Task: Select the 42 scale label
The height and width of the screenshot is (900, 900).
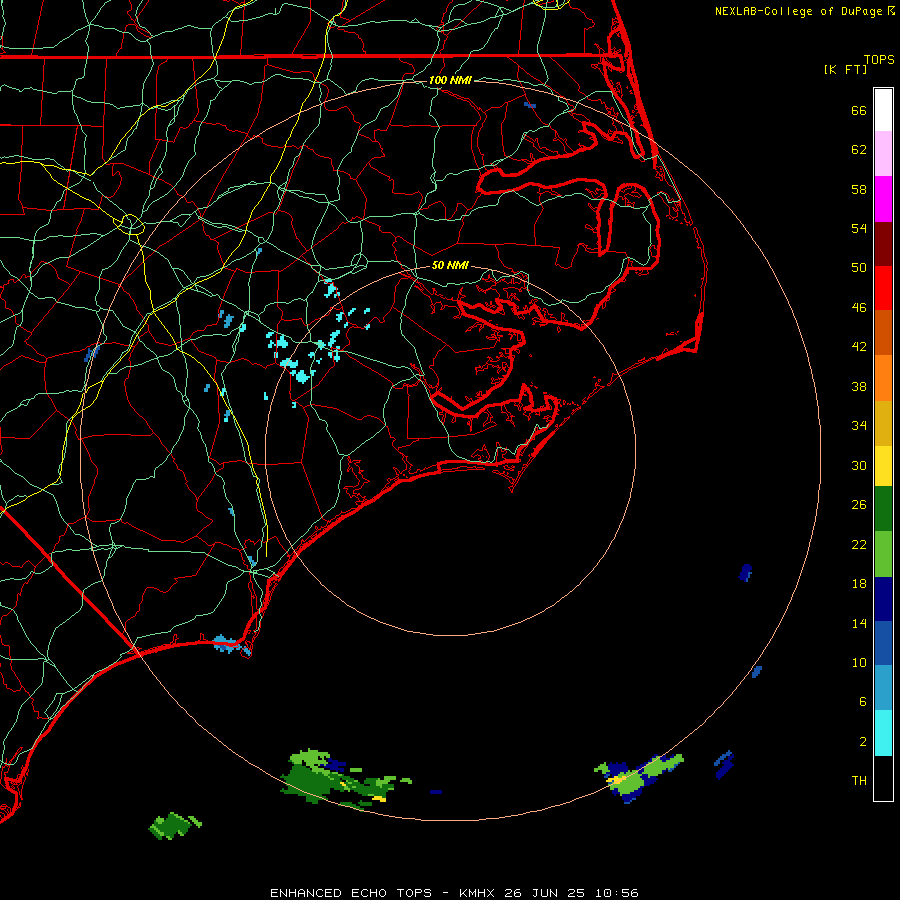Action: [x=859, y=347]
